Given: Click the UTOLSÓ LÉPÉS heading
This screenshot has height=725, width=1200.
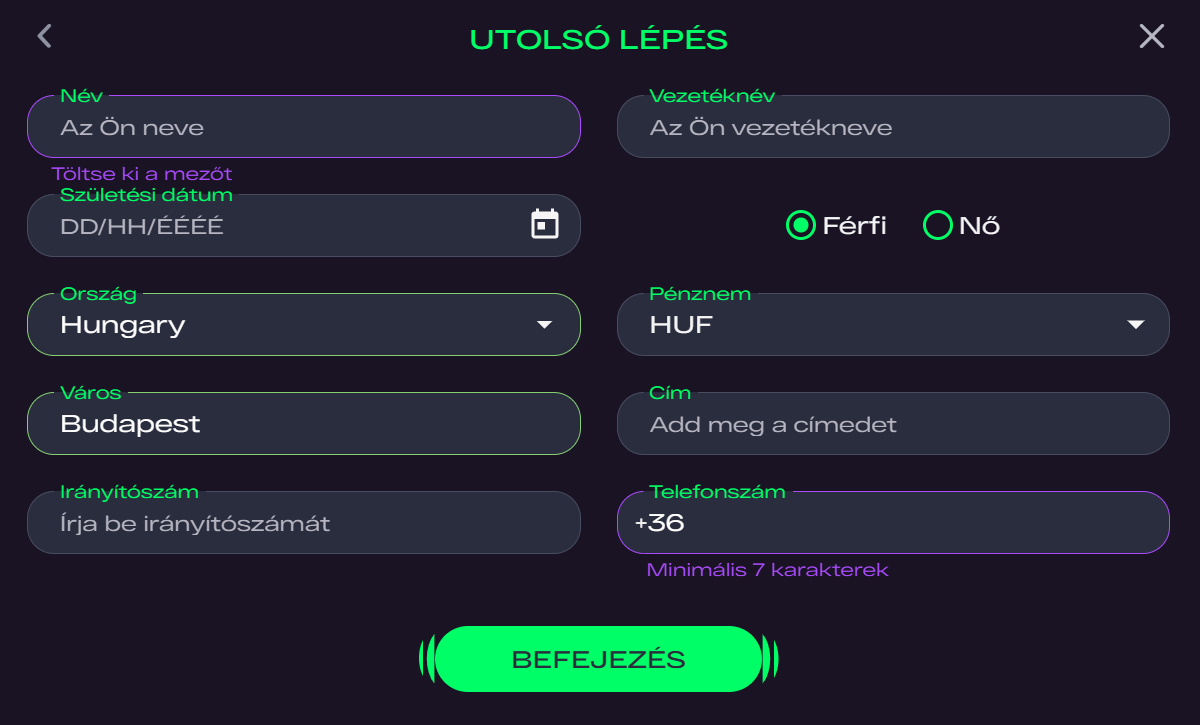Looking at the screenshot, I should (599, 40).
